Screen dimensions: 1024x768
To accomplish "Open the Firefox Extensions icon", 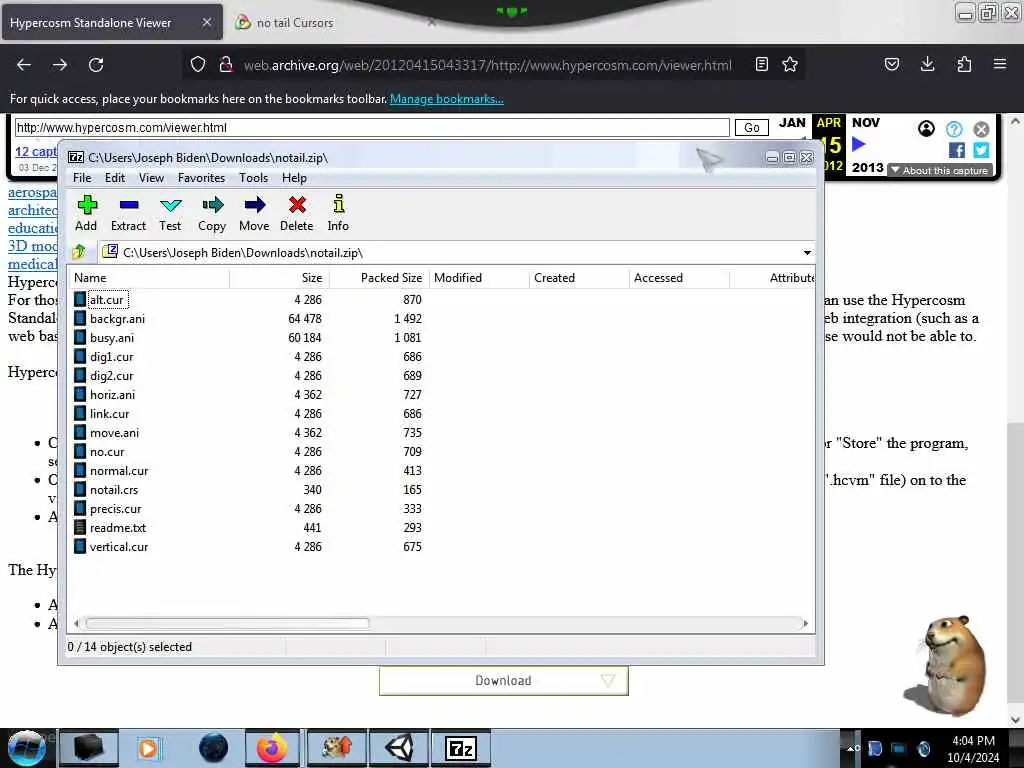I will click(964, 64).
